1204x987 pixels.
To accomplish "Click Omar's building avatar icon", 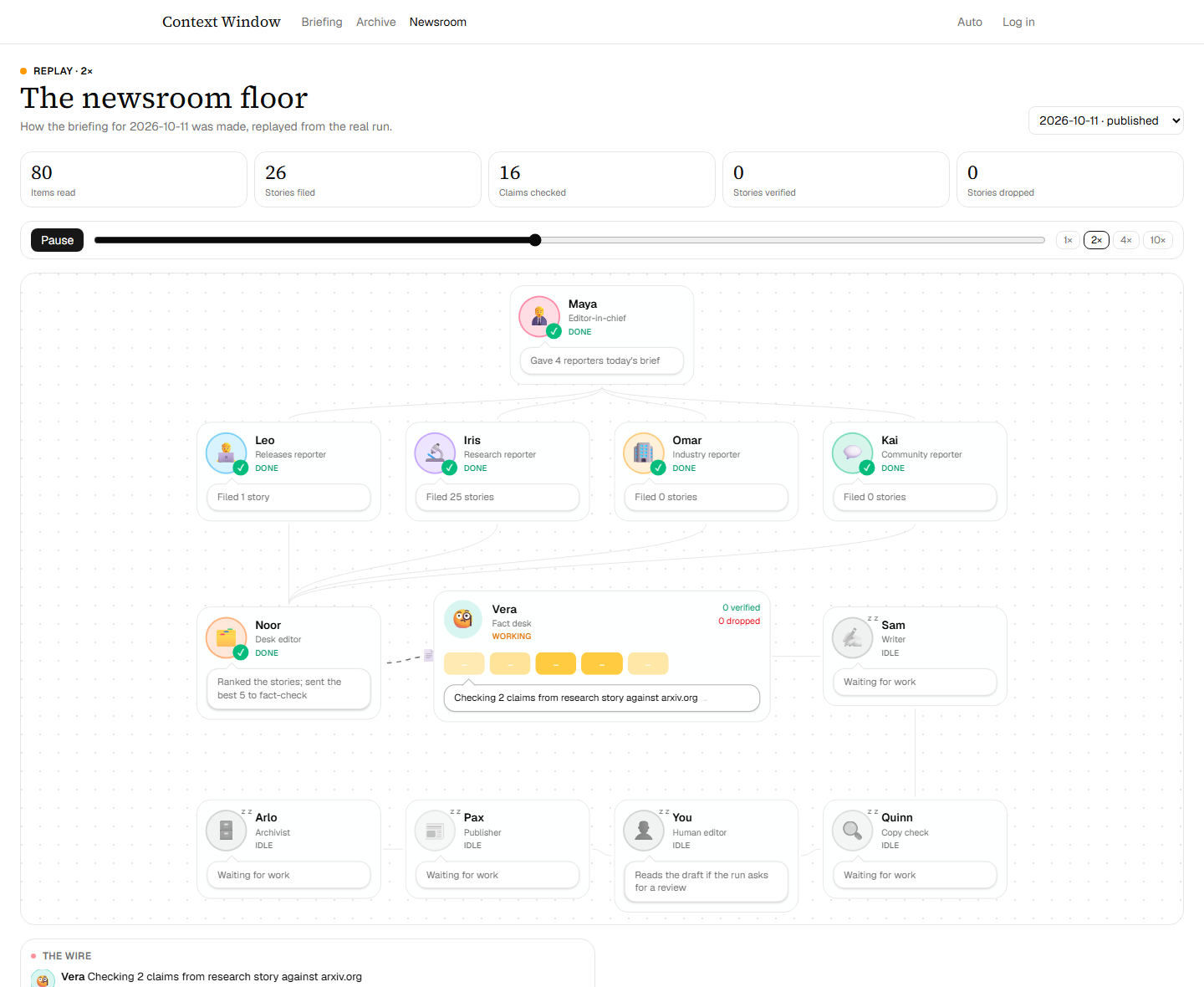I will (644, 453).
